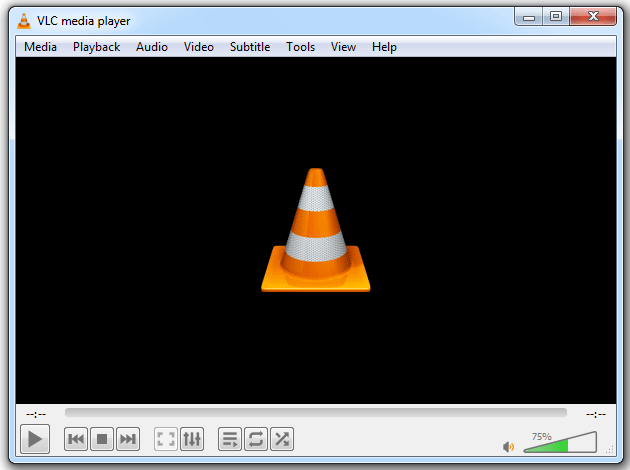Viewport: 630px width, 470px height.
Task: Stop playback with the Stop button
Action: [x=102, y=439]
